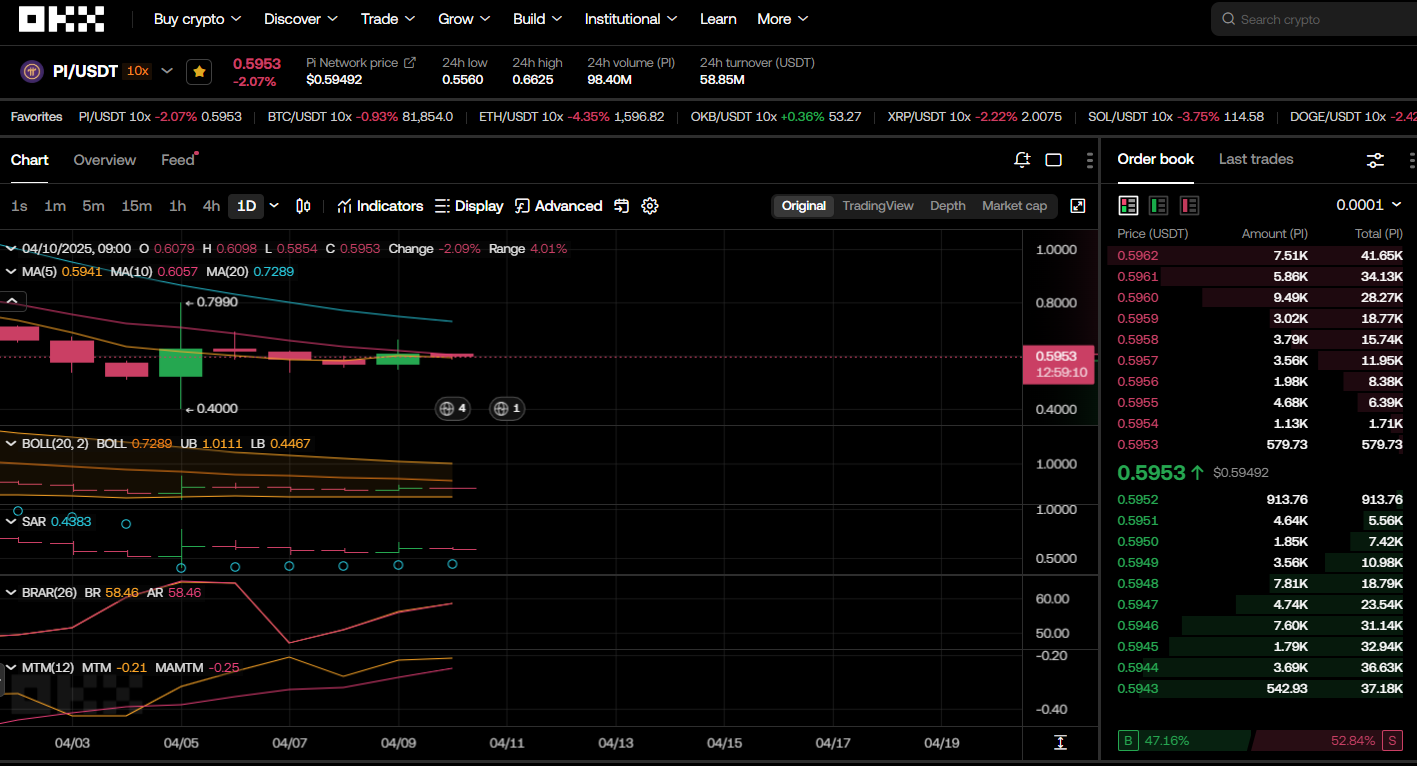Click the icon right of Advanced
The image size is (1417, 766).
[622, 206]
